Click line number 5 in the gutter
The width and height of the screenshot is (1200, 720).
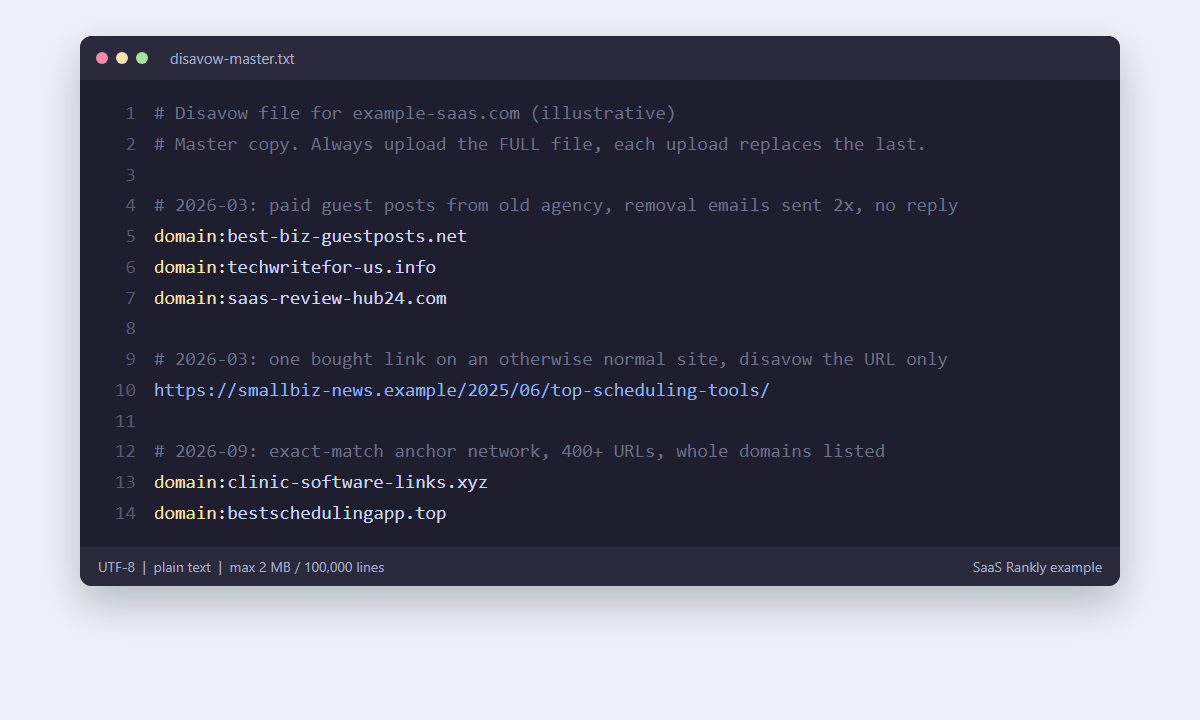(130, 236)
